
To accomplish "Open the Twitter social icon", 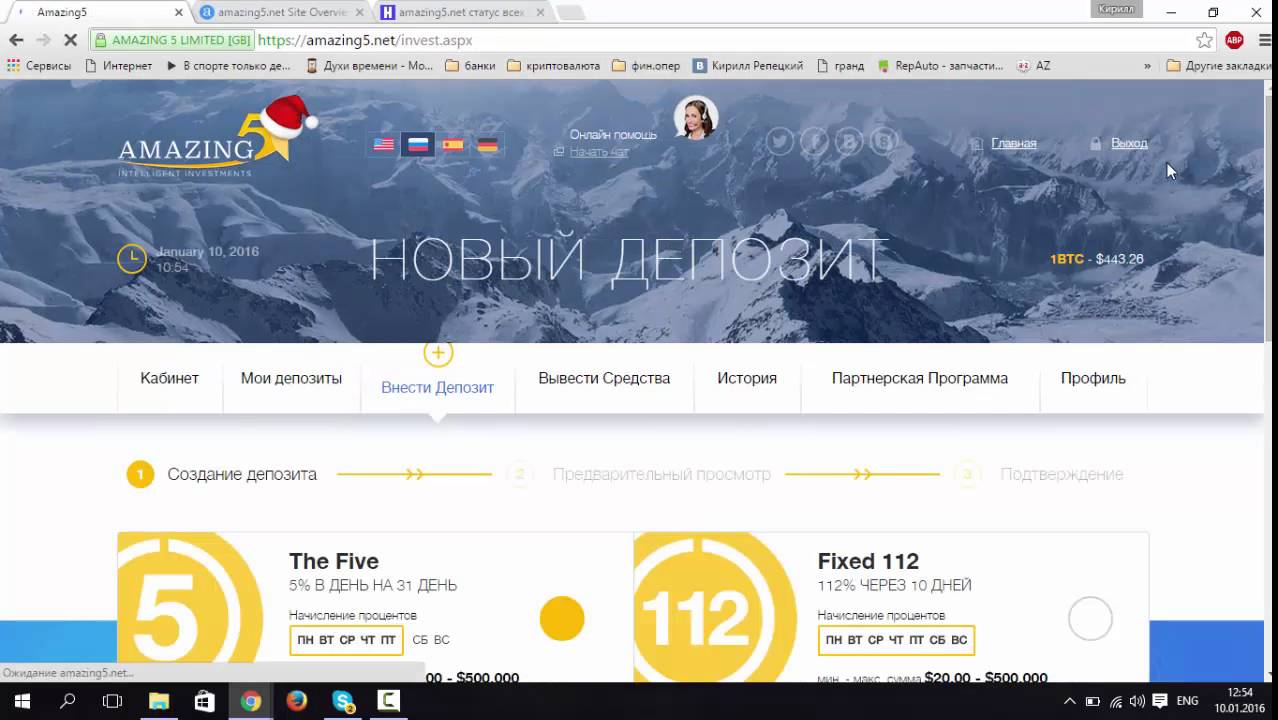I will [x=780, y=142].
